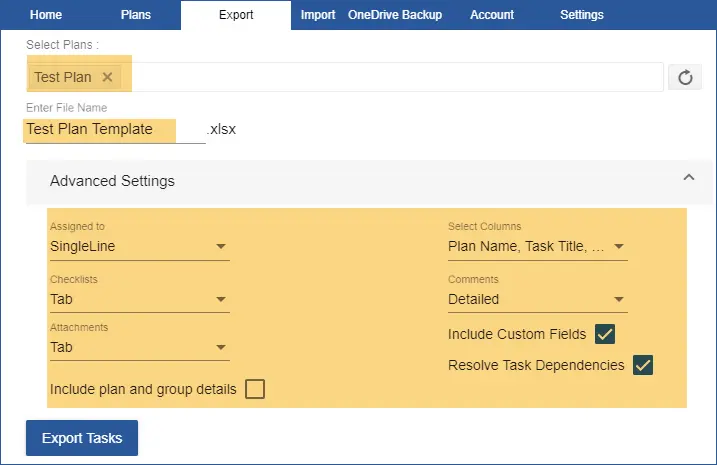Open the Select Columns dropdown
The image size is (717, 465).
coord(537,246)
